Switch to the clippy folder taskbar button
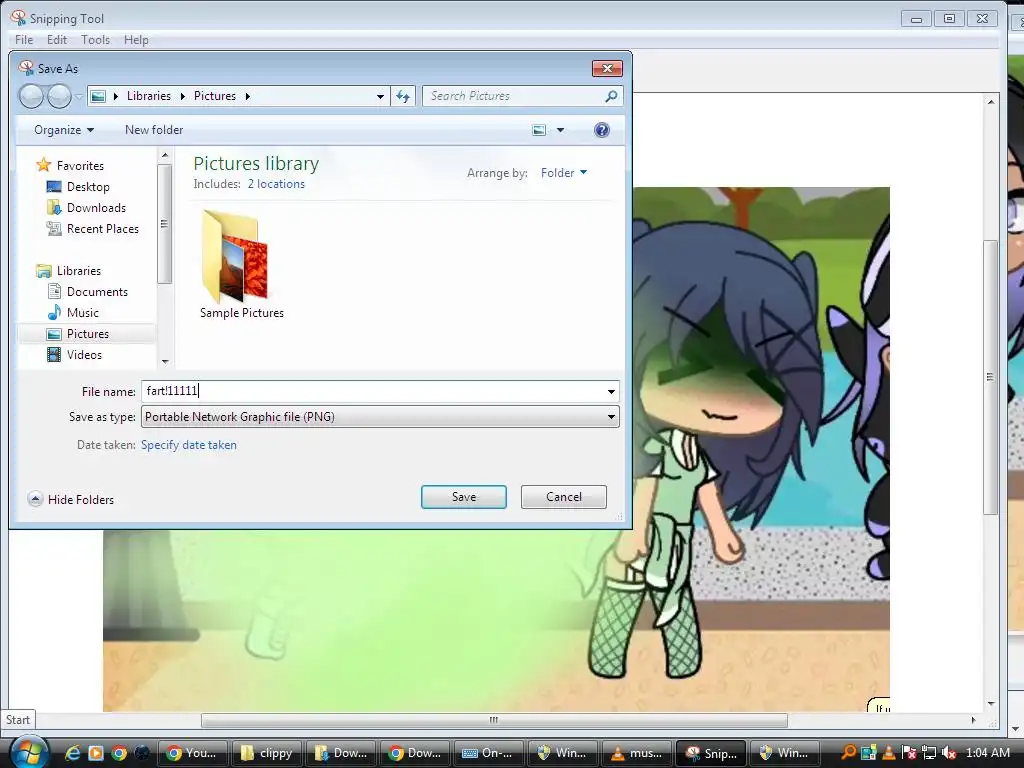This screenshot has height=768, width=1024. click(x=266, y=753)
